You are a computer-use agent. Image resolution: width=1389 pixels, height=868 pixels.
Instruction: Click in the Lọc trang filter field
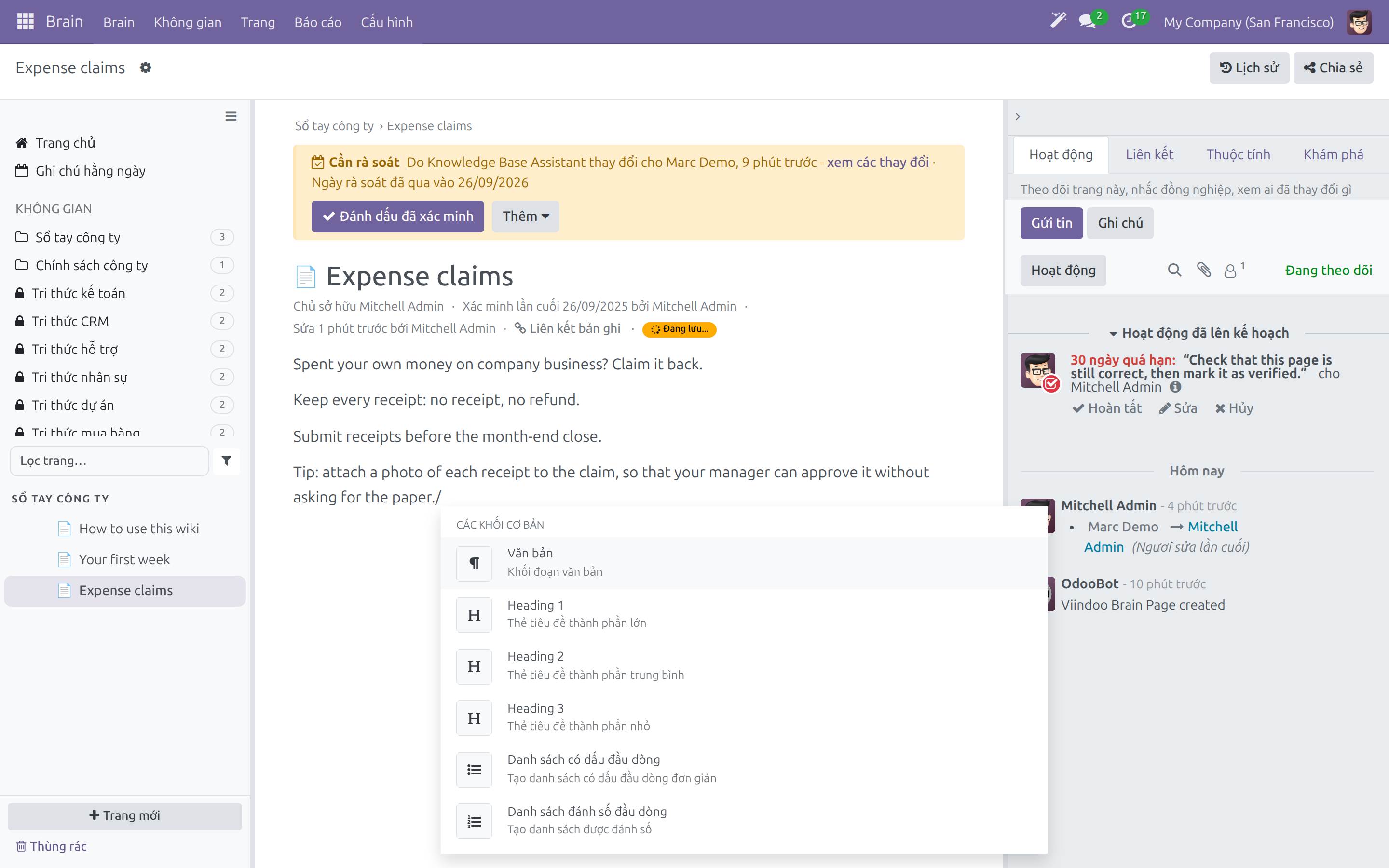click(109, 461)
